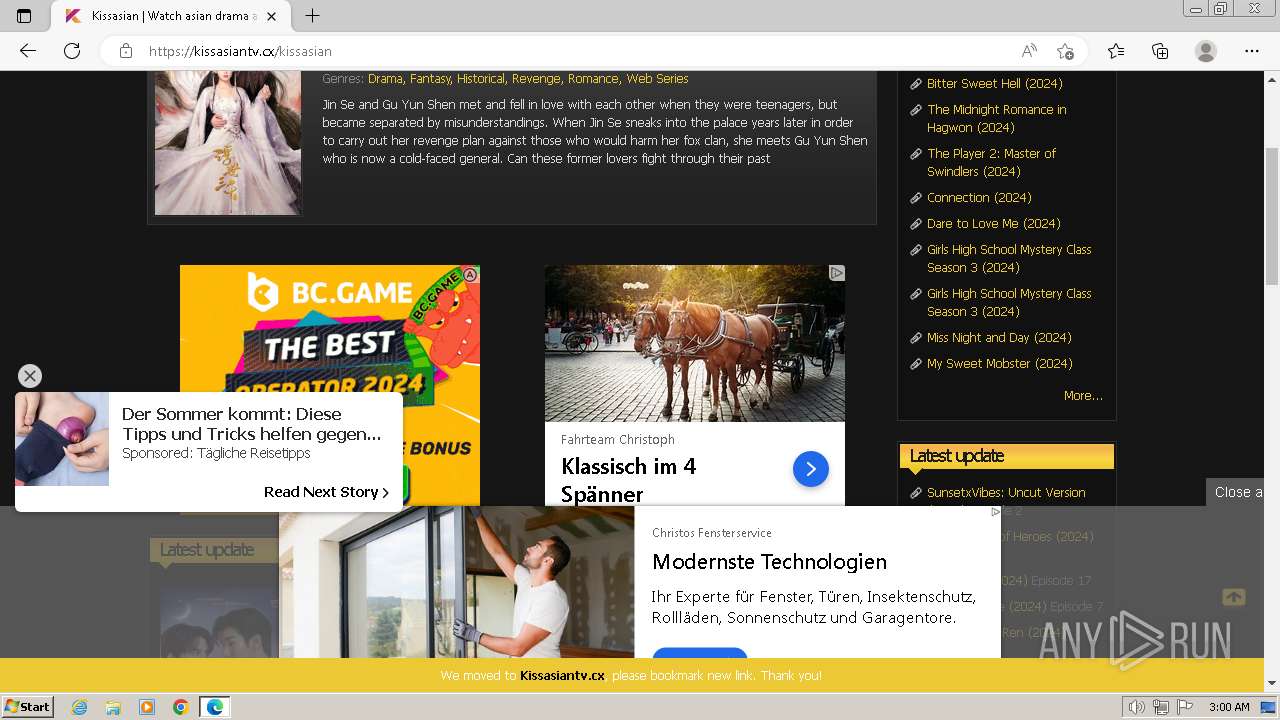Select the Web Series genre link
This screenshot has width=1280, height=720.
tap(657, 78)
